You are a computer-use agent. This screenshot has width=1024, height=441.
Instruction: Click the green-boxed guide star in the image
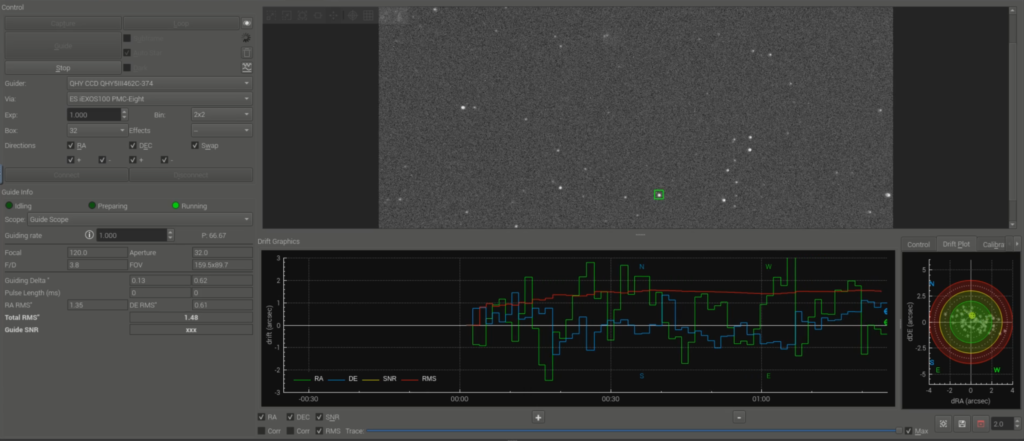click(x=659, y=195)
